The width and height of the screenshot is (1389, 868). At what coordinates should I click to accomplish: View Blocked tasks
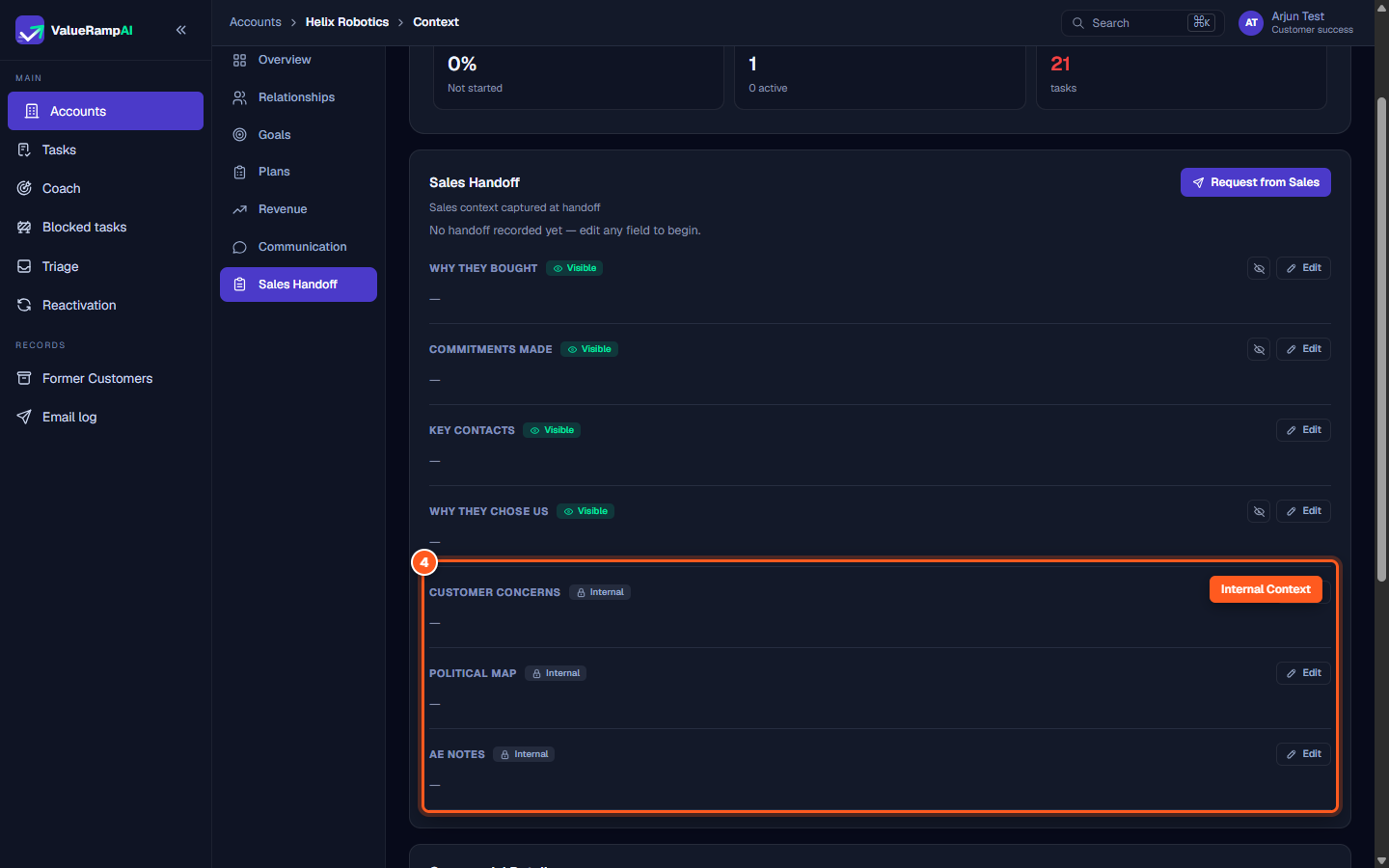[105, 227]
